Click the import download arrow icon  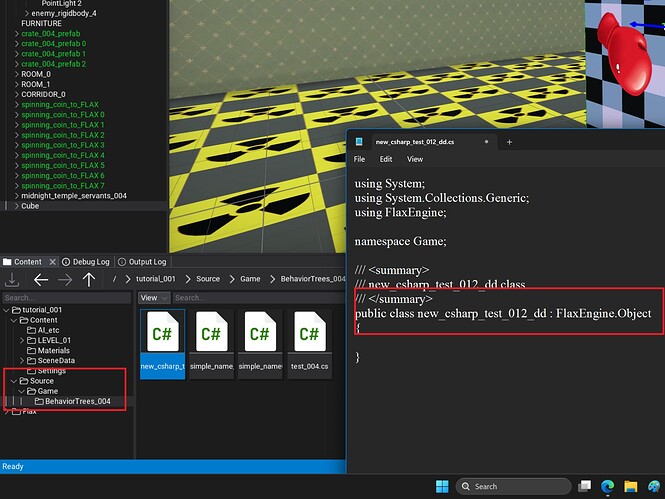tap(13, 280)
